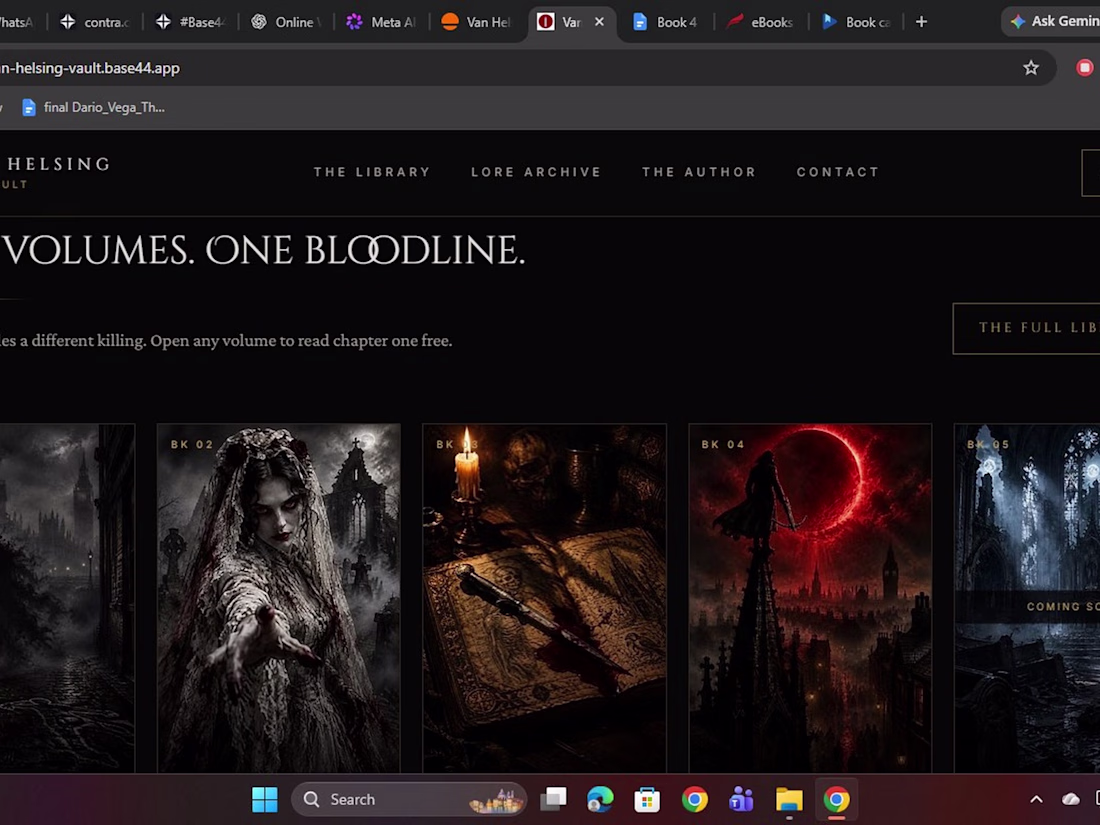Image resolution: width=1100 pixels, height=825 pixels.
Task: Open Task View on the taskbar
Action: tap(553, 799)
